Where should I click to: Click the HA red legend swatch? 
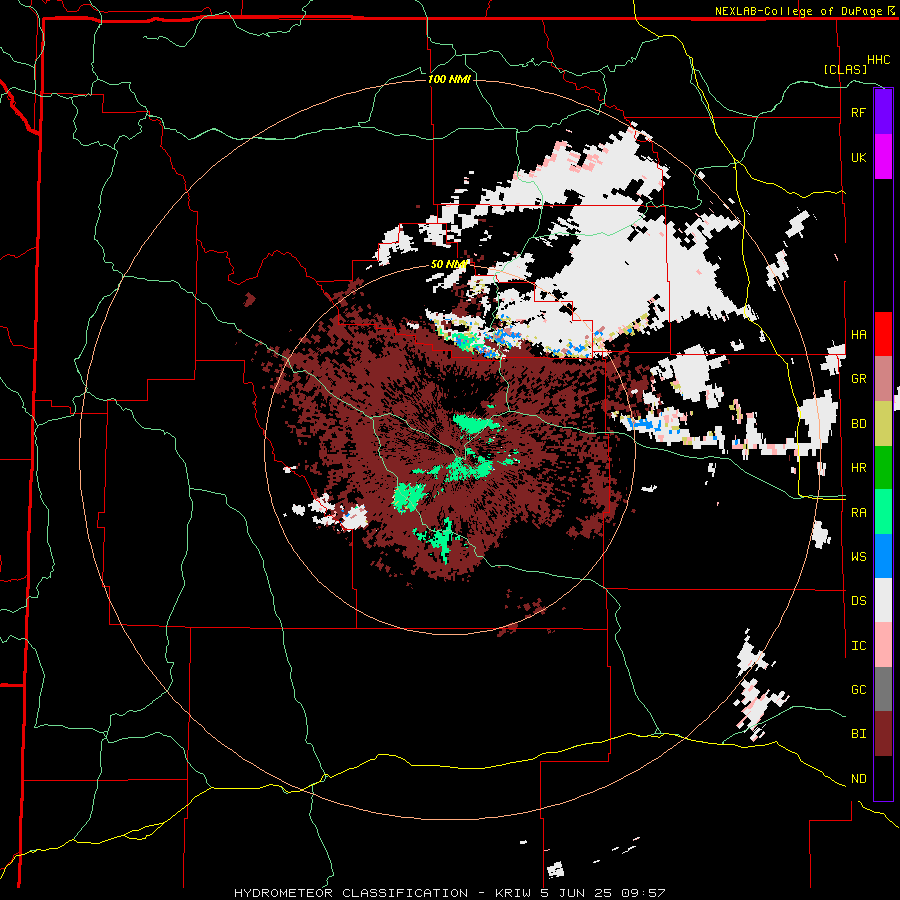883,334
